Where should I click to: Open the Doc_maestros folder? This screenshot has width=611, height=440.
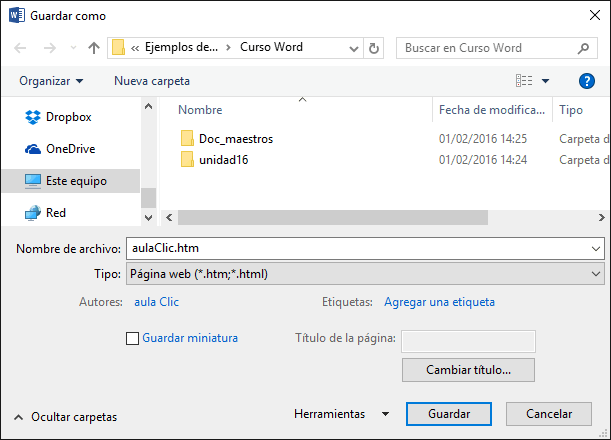tap(235, 139)
